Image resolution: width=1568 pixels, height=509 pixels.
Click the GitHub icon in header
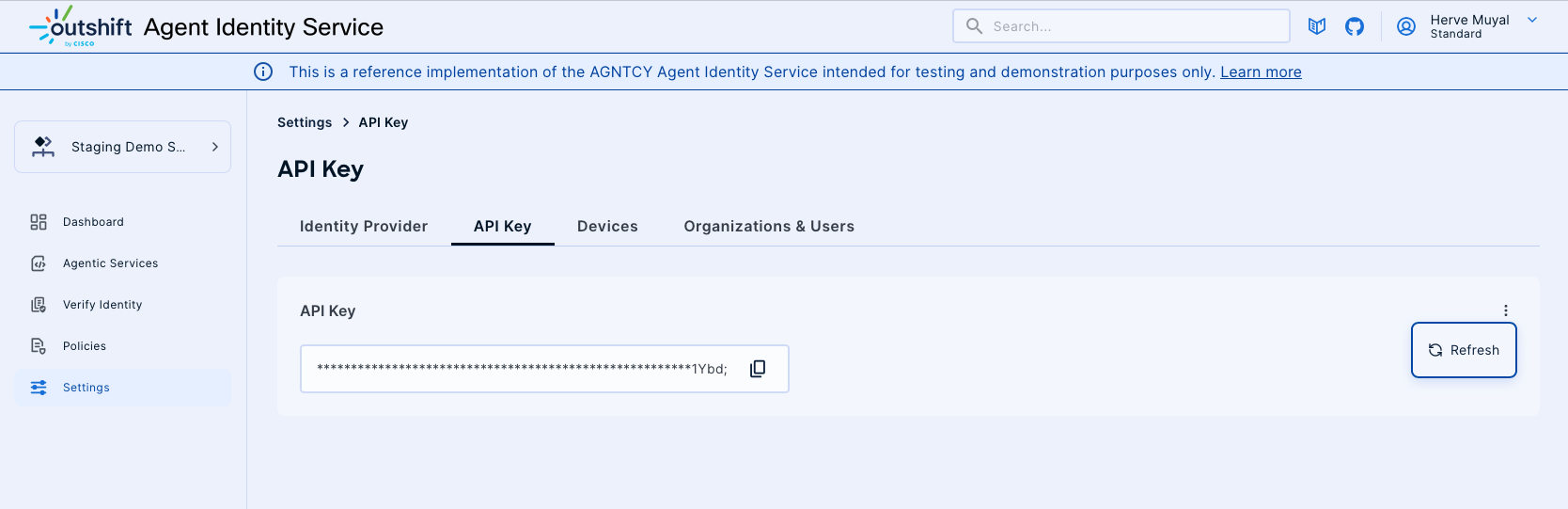tap(1354, 26)
